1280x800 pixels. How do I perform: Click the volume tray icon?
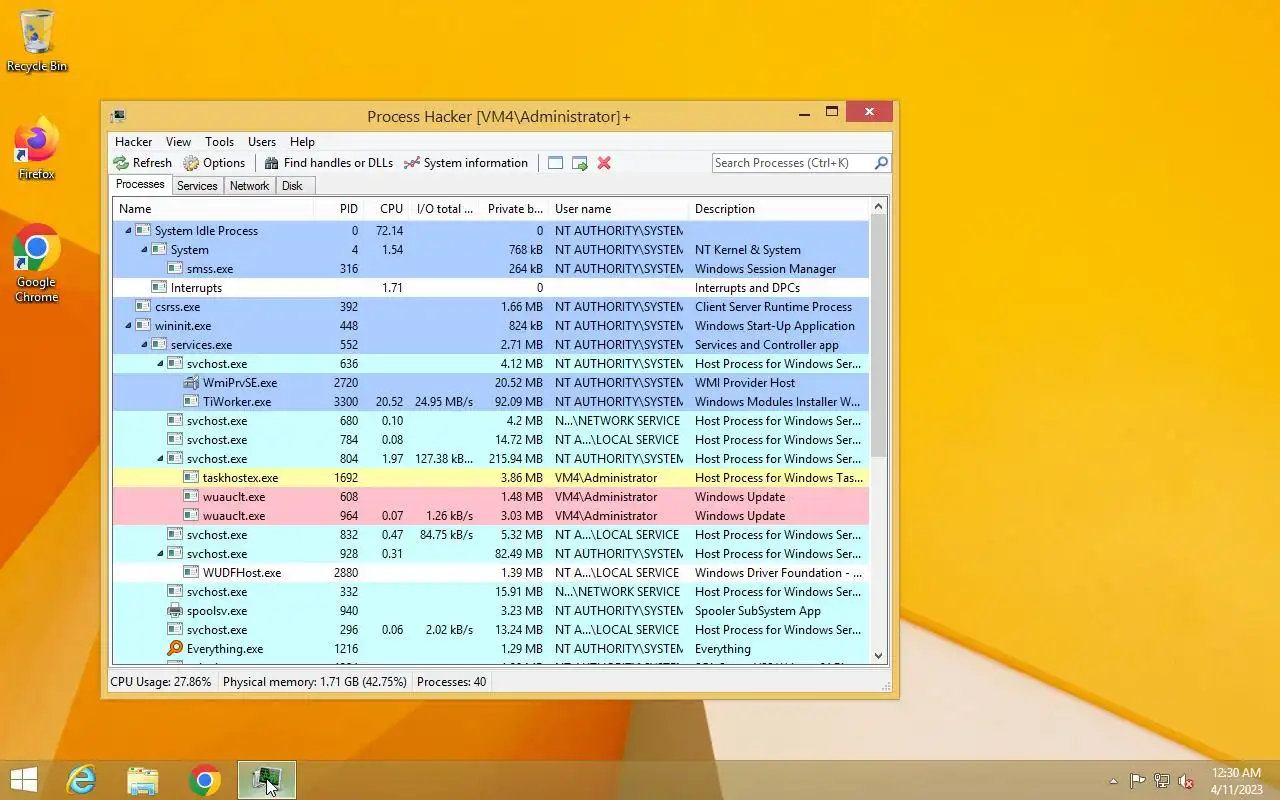pos(1186,781)
